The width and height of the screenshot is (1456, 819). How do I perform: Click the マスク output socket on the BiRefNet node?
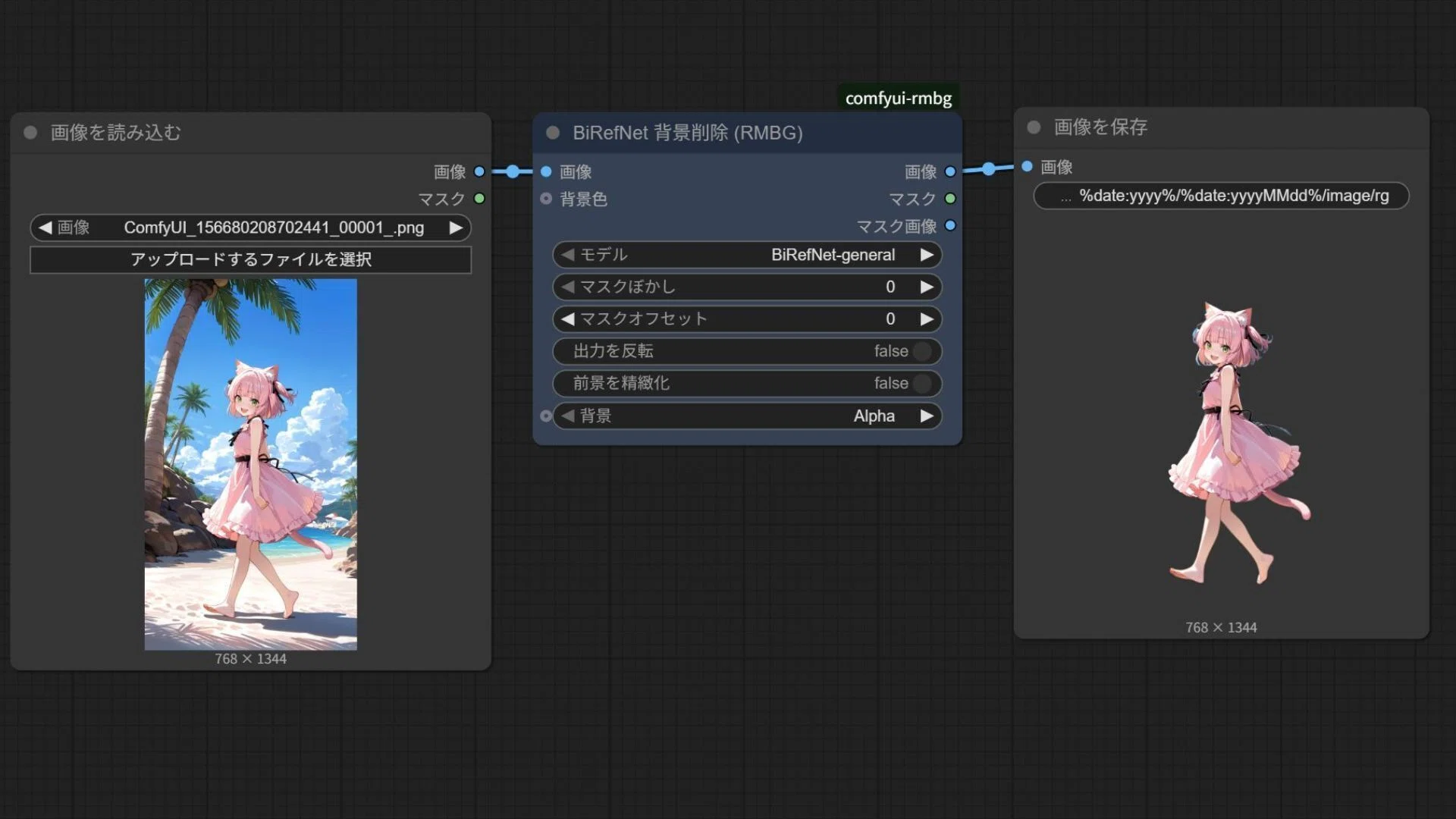950,199
